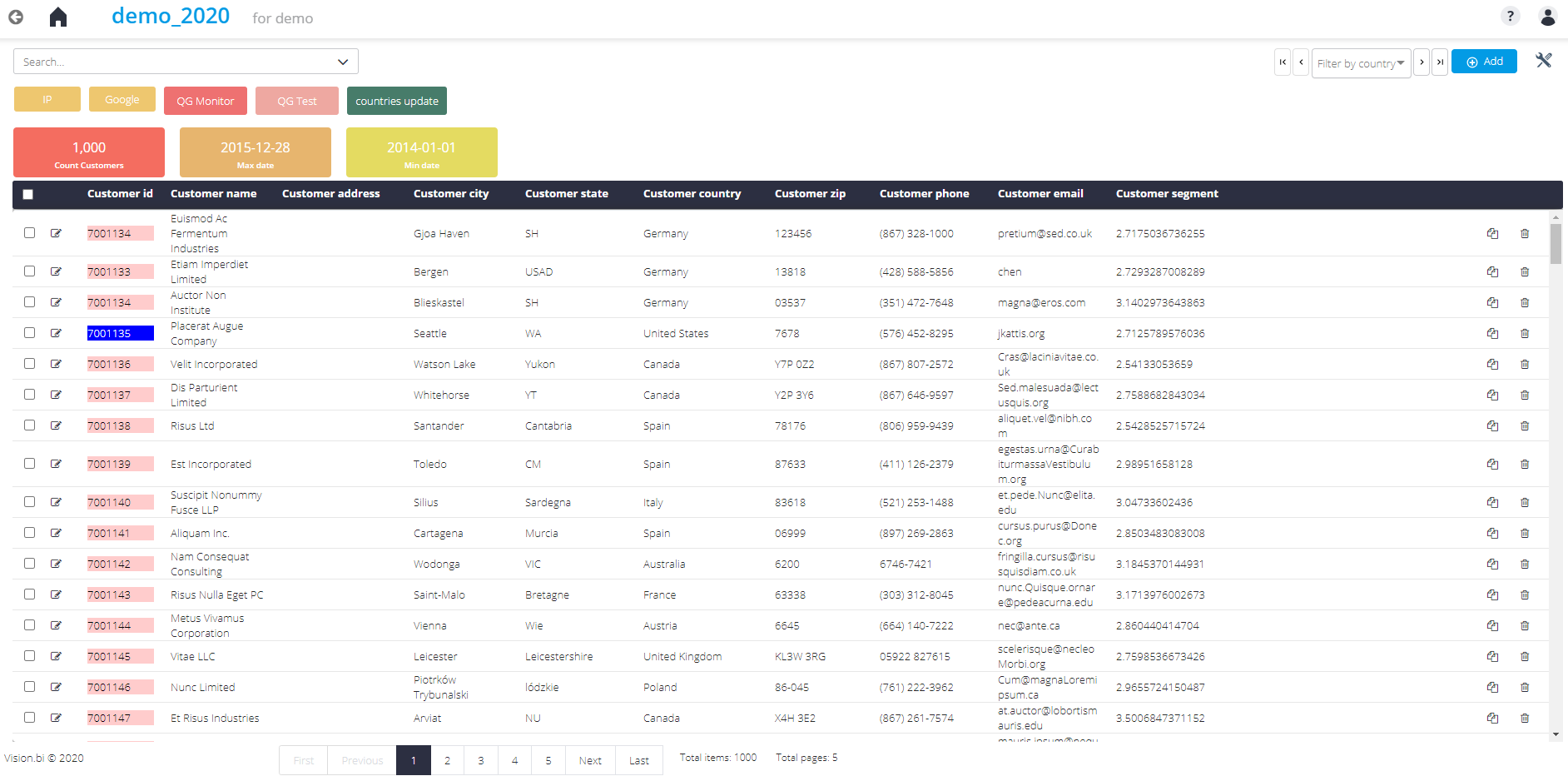Image resolution: width=1568 pixels, height=776 pixels.
Task: Edit row for customer 7001135
Action: (56, 333)
